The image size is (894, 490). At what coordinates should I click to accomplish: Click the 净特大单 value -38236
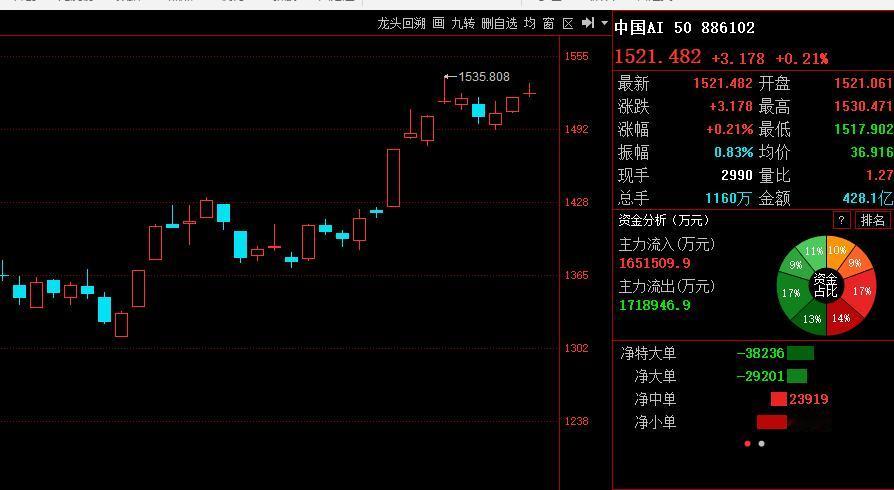point(760,353)
